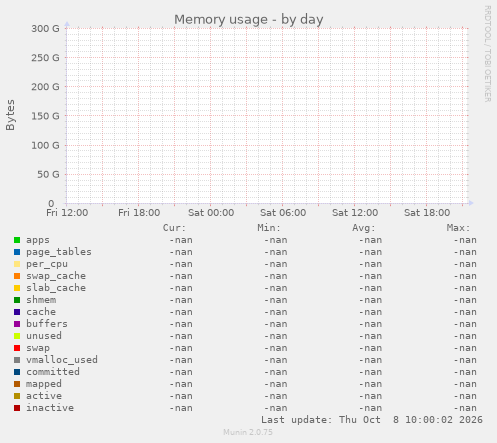497x443 pixels.
Task: Click the 'buffers' legend label
Action: pyautogui.click(x=47, y=324)
